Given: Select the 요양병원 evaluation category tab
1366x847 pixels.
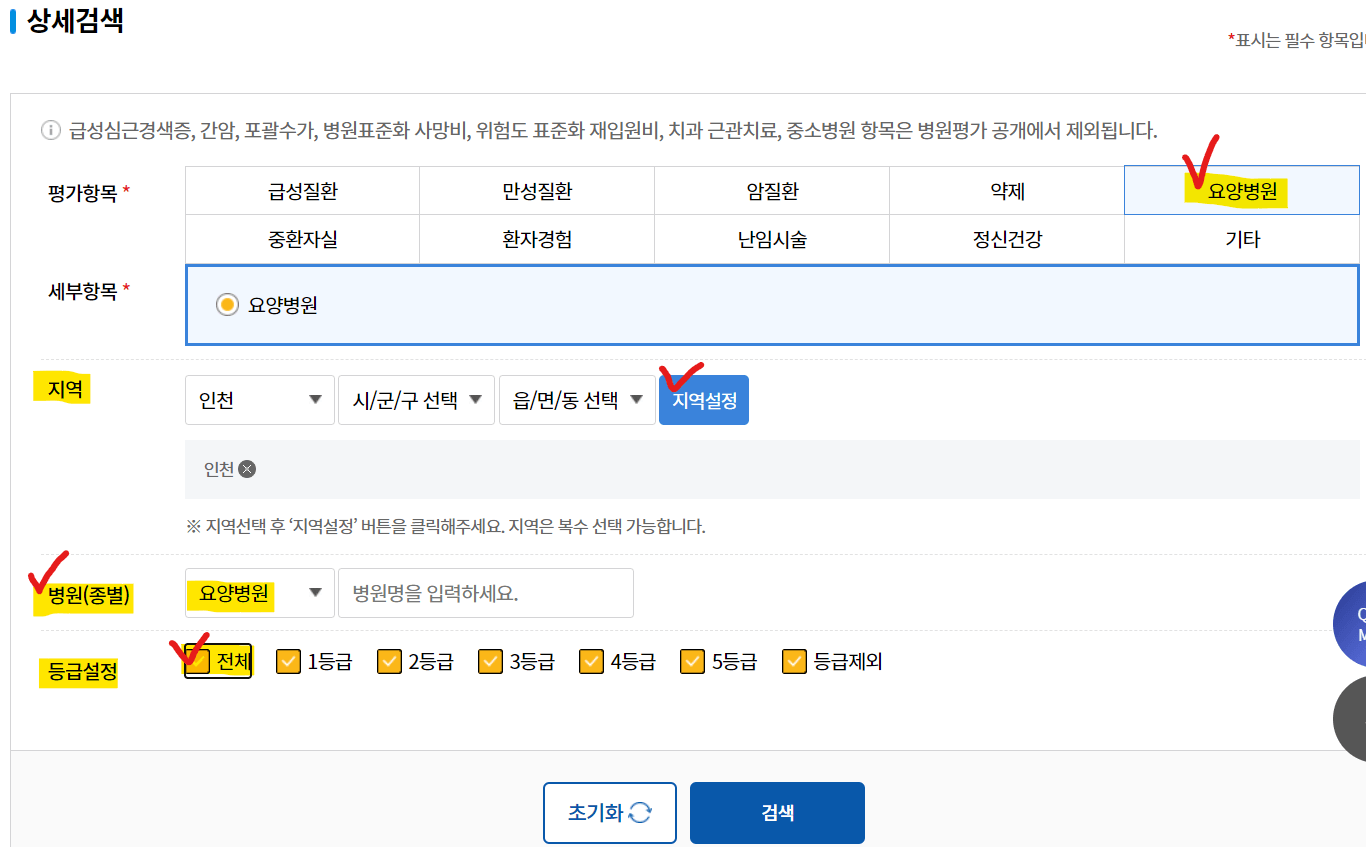Looking at the screenshot, I should tap(1242, 191).
